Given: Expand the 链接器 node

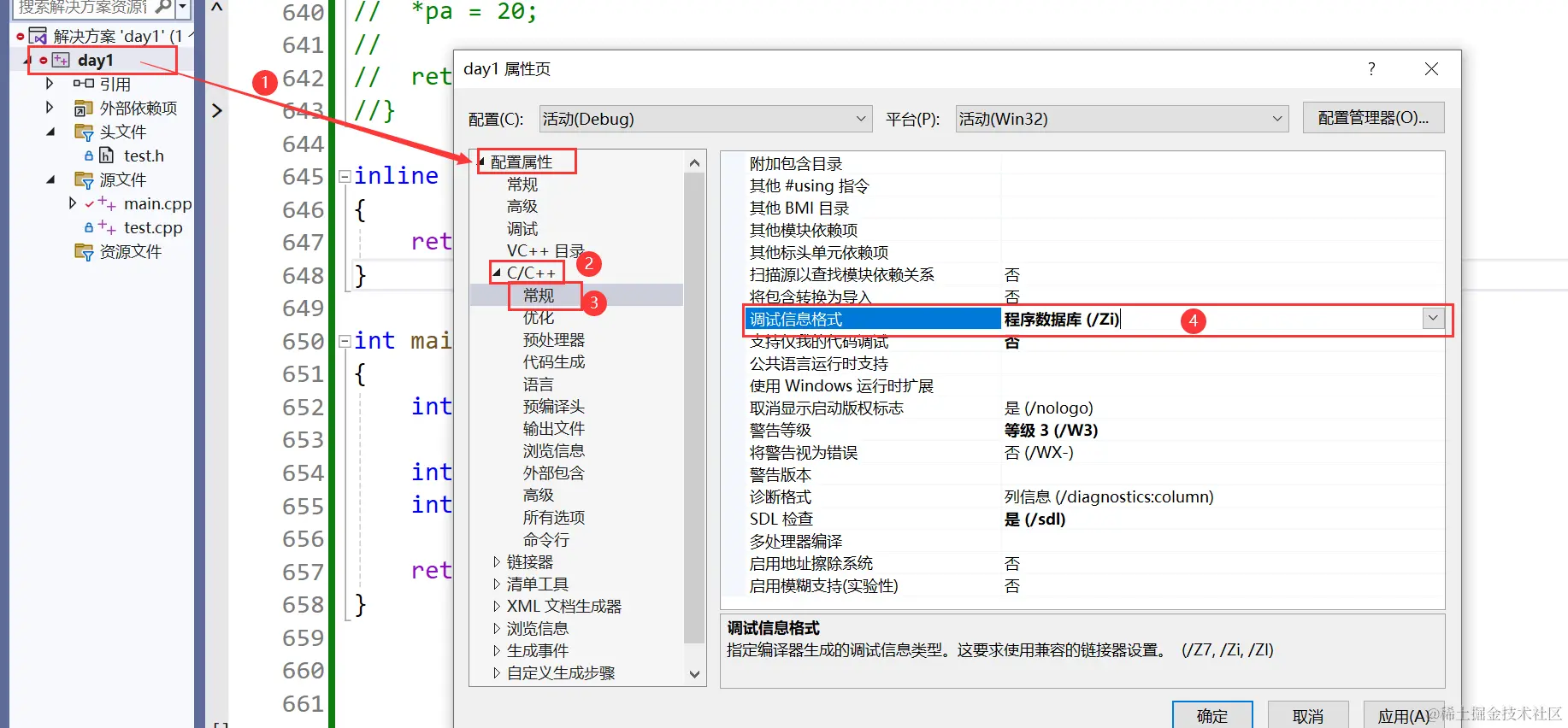Looking at the screenshot, I should 497,562.
